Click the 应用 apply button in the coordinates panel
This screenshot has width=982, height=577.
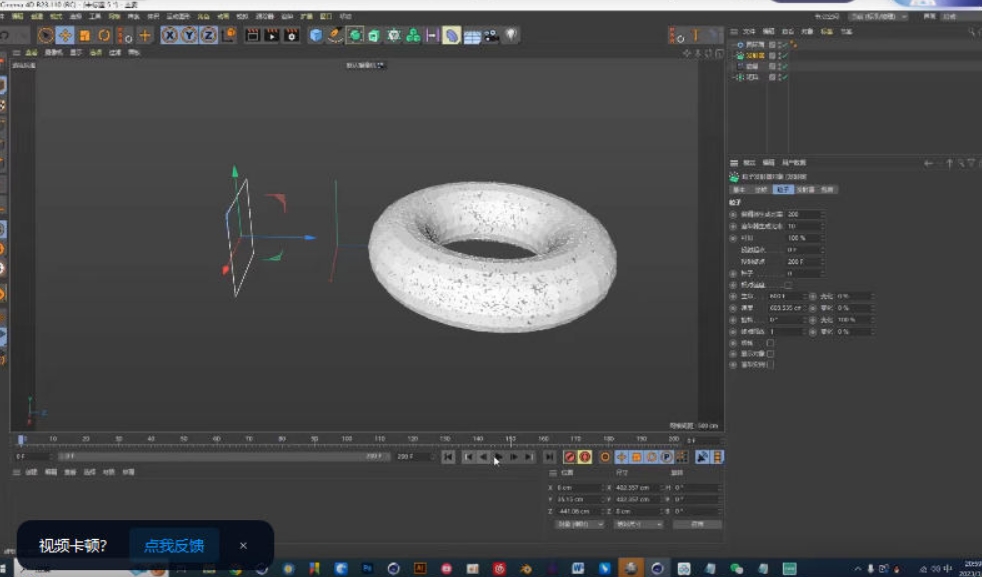696,524
